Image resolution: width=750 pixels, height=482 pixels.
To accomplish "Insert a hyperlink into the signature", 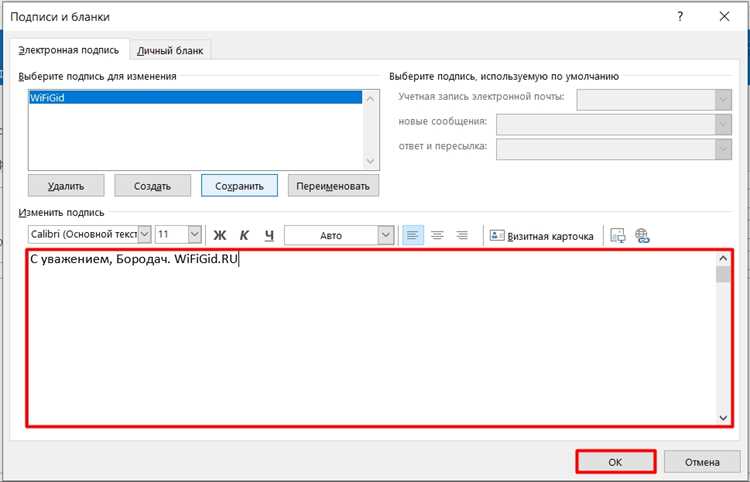I will click(x=642, y=236).
